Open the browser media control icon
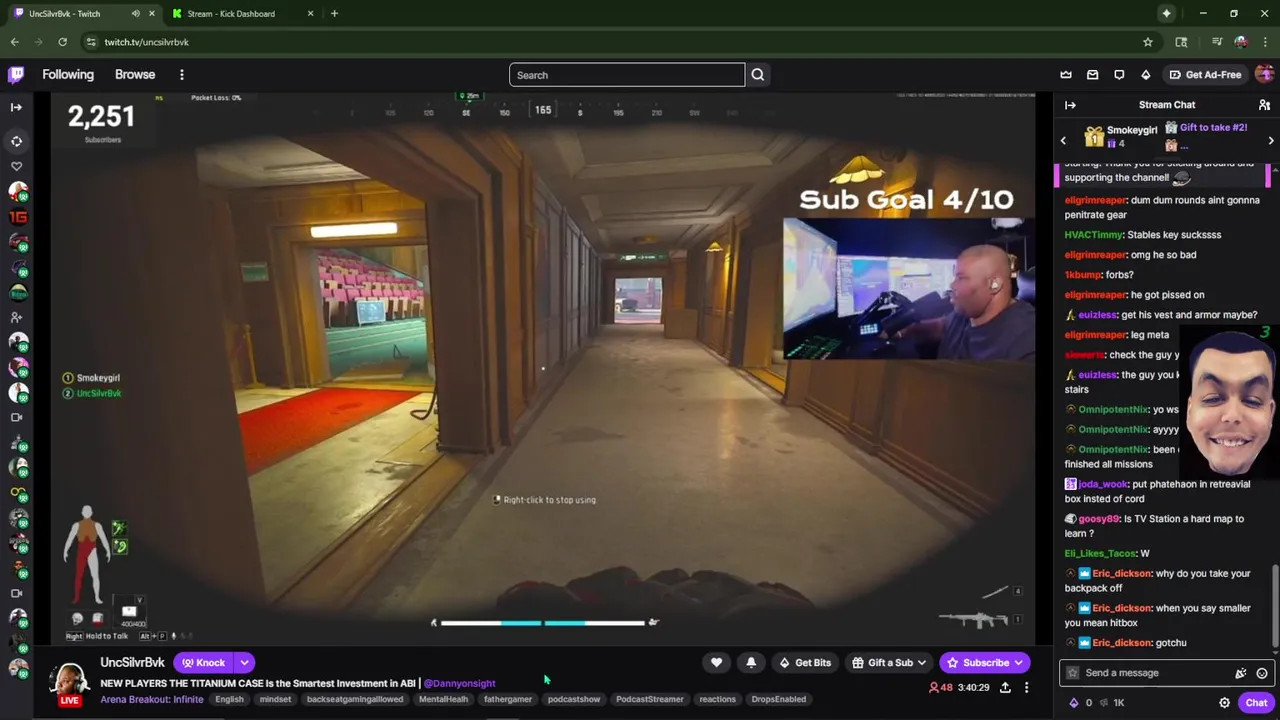 [x=1217, y=42]
